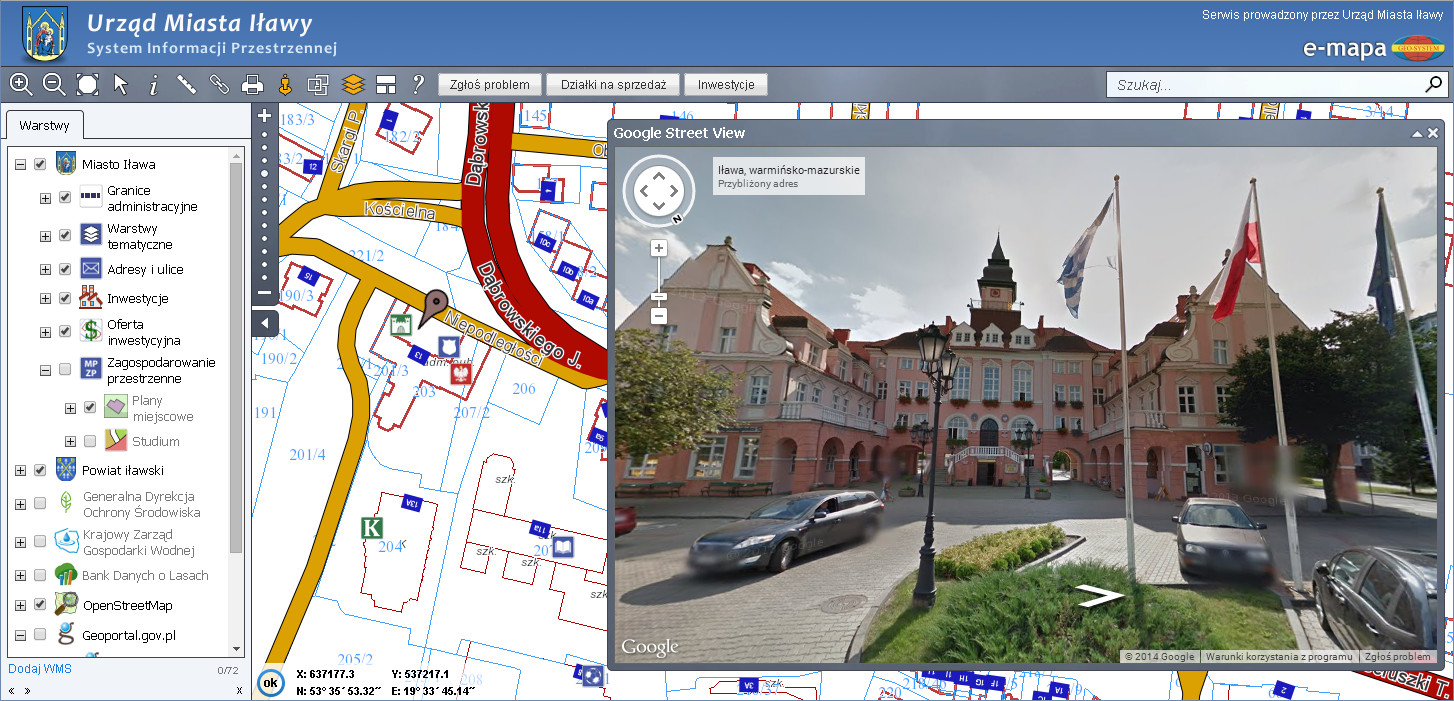Toggle Granice administracyjne layer checkbox
This screenshot has width=1454, height=701.
coord(65,198)
